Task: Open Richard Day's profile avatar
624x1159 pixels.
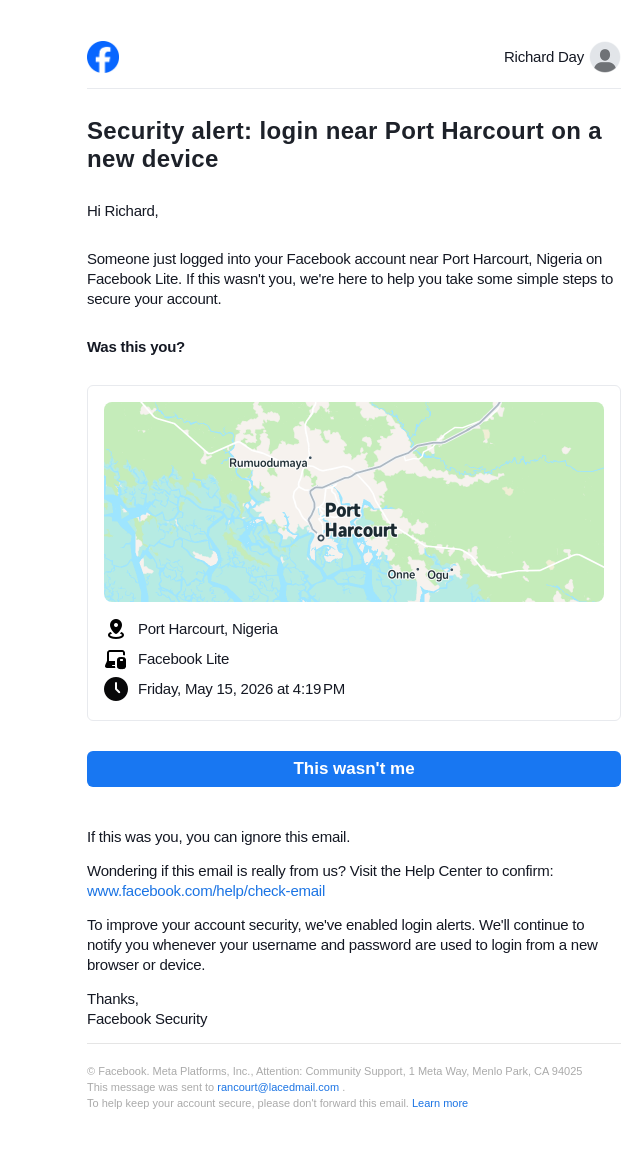Action: (x=605, y=57)
